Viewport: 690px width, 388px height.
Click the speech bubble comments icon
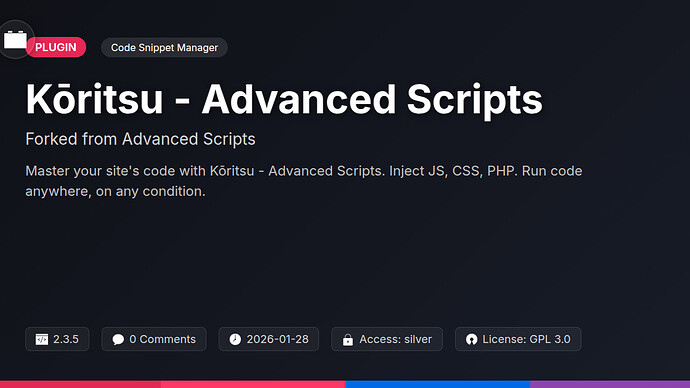click(118, 339)
